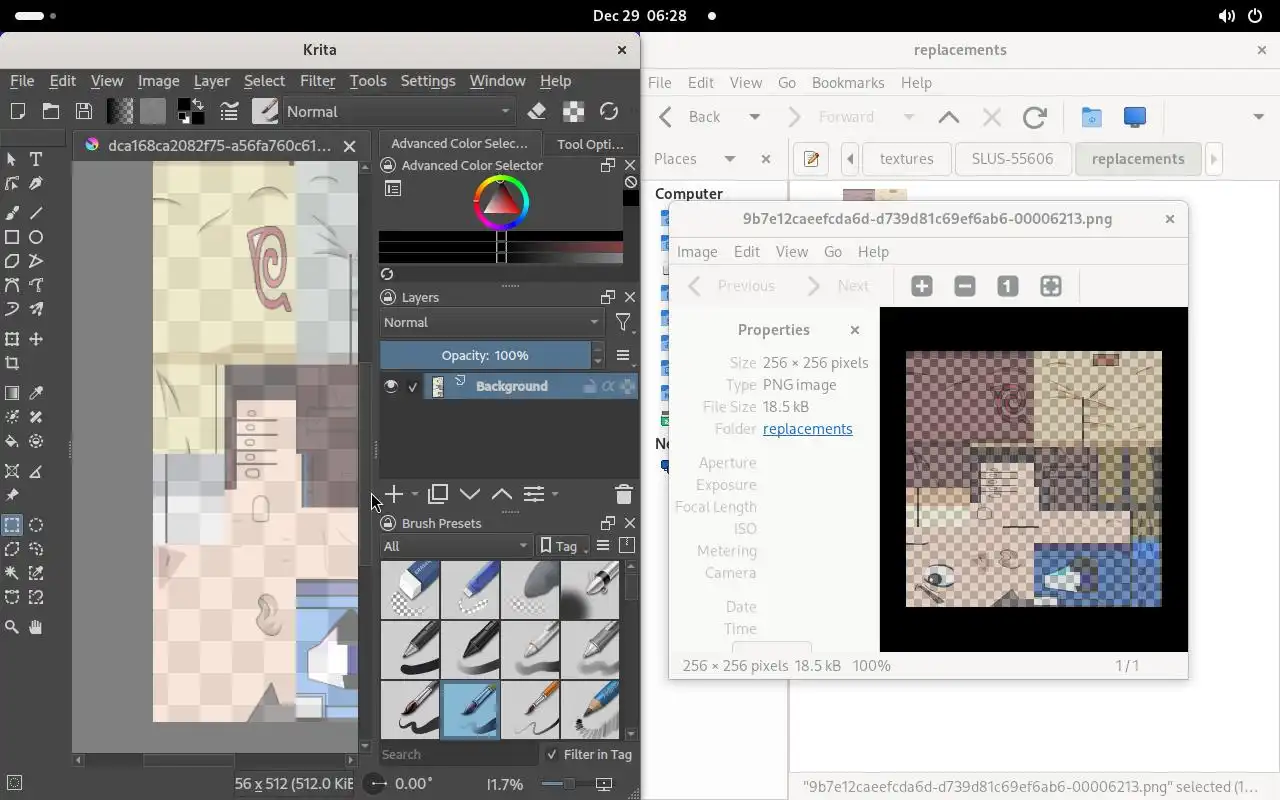Screen dimensions: 1280x800
Task: Select the Pan hand tool
Action: pos(36,627)
